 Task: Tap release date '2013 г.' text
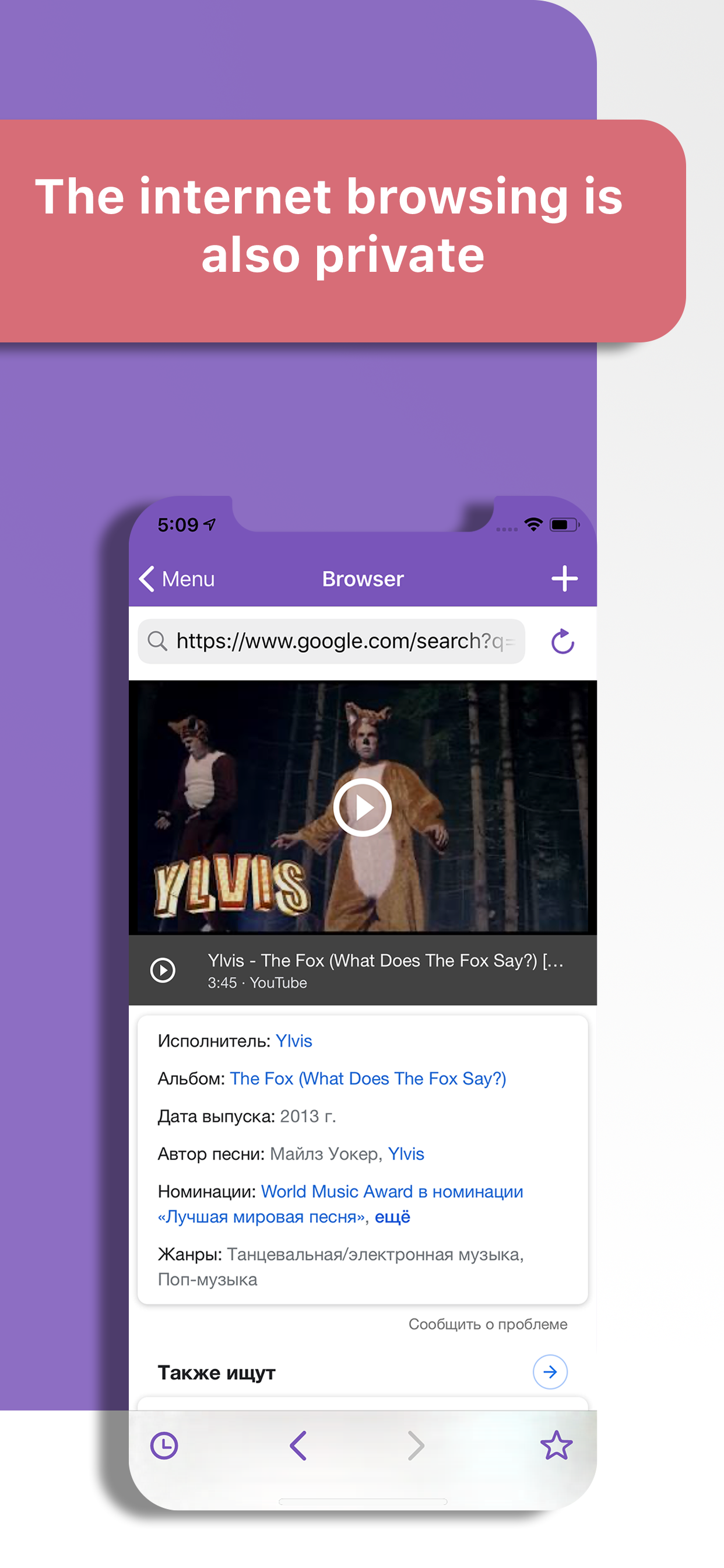(308, 1116)
